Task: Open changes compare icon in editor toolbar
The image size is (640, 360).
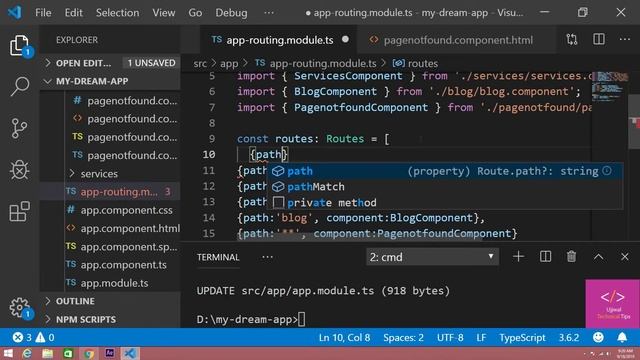Action: point(572,40)
